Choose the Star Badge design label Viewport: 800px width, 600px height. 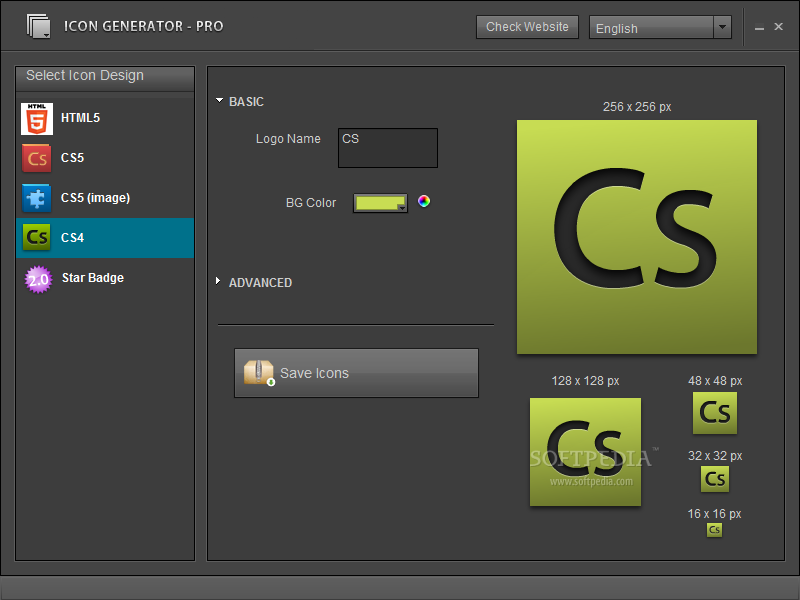pyautogui.click(x=93, y=278)
